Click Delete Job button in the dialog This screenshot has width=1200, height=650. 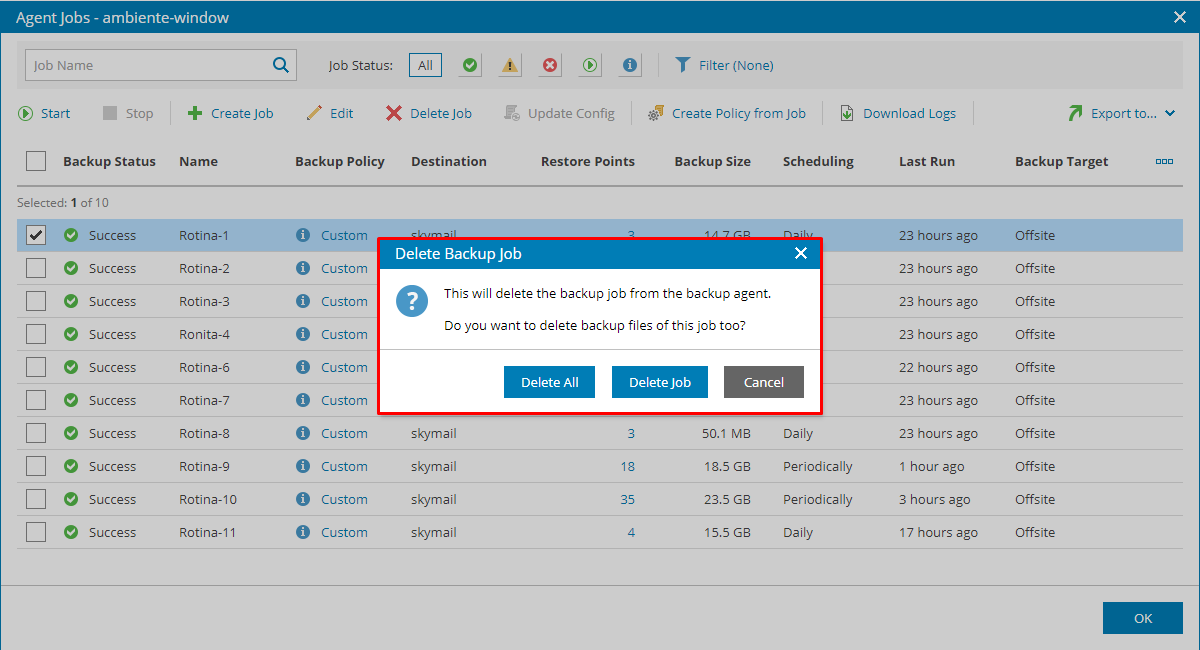pyautogui.click(x=659, y=382)
